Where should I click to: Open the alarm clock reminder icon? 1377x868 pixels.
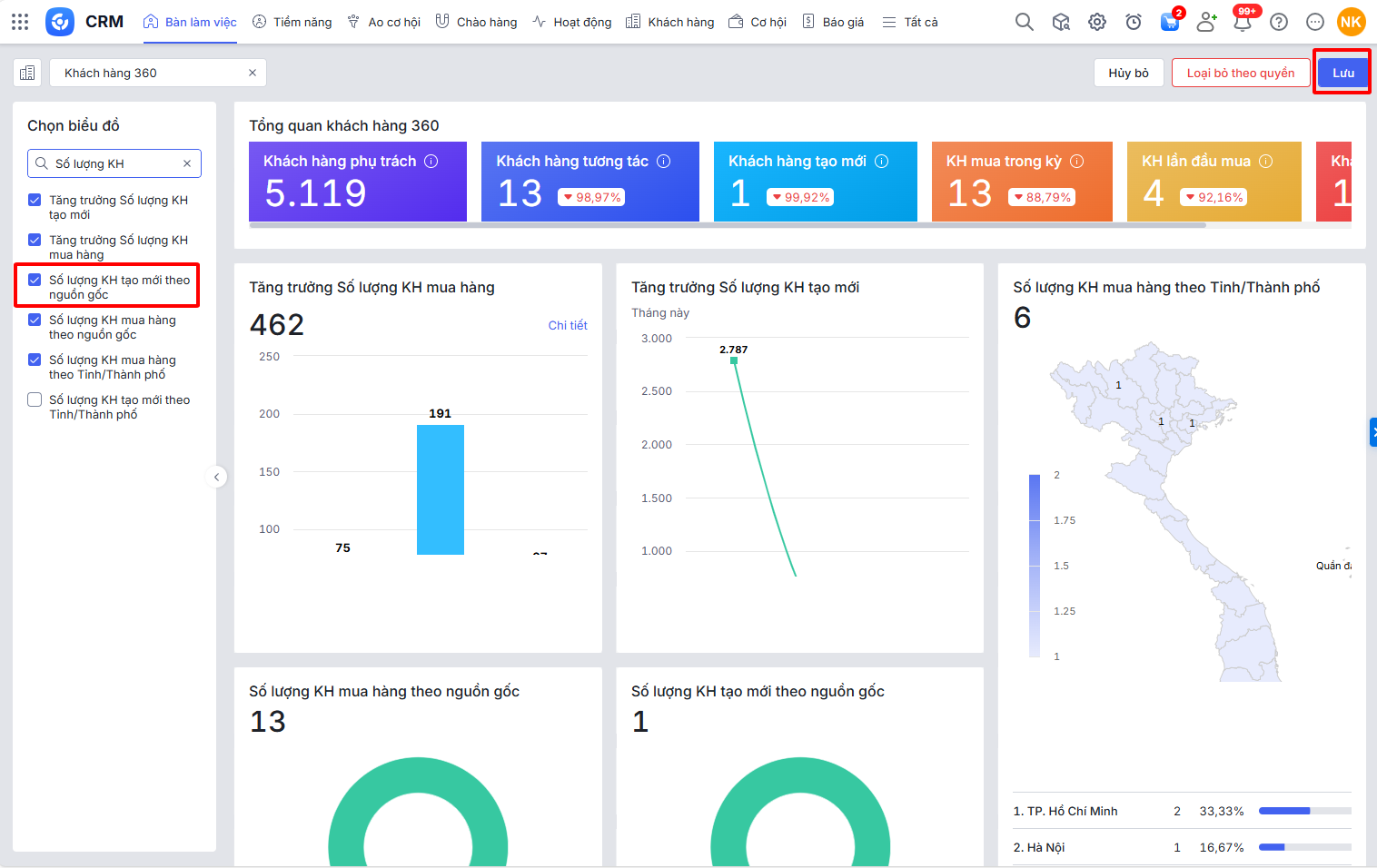point(1134,22)
